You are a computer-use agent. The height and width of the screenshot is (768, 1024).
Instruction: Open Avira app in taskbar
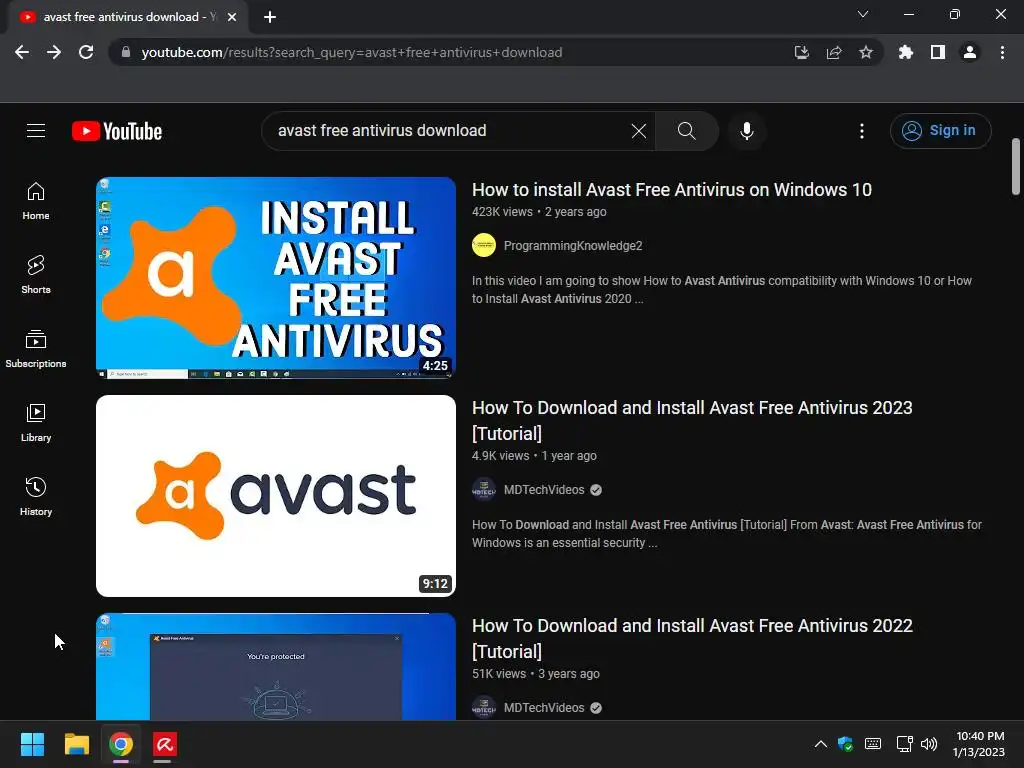[165, 744]
